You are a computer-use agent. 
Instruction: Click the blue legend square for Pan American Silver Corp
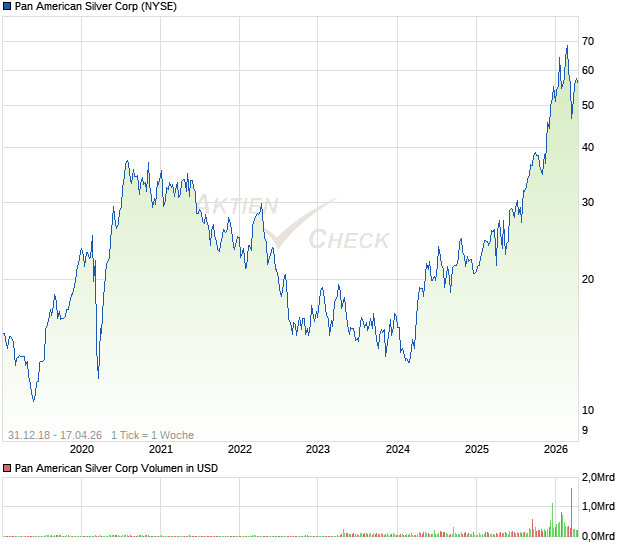(x=7, y=7)
